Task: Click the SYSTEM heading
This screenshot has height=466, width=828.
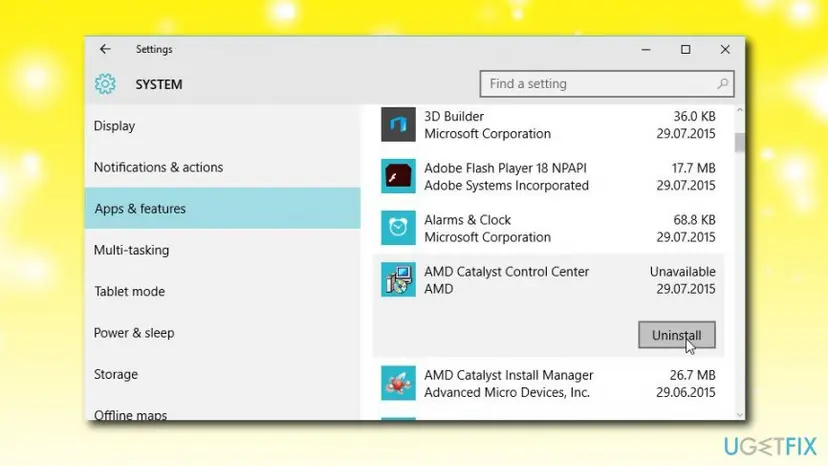Action: click(x=158, y=85)
